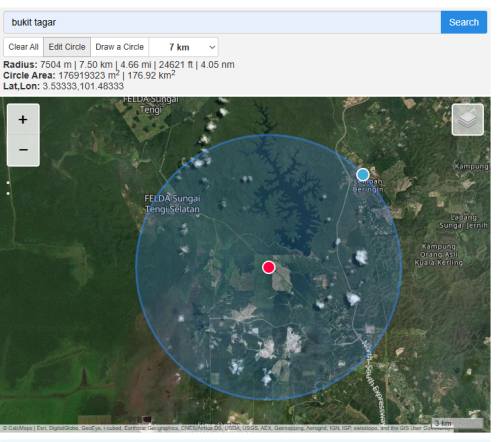
Task: Click the FELDA Sungai Tengi Selatan label
Action: [x=172, y=204]
